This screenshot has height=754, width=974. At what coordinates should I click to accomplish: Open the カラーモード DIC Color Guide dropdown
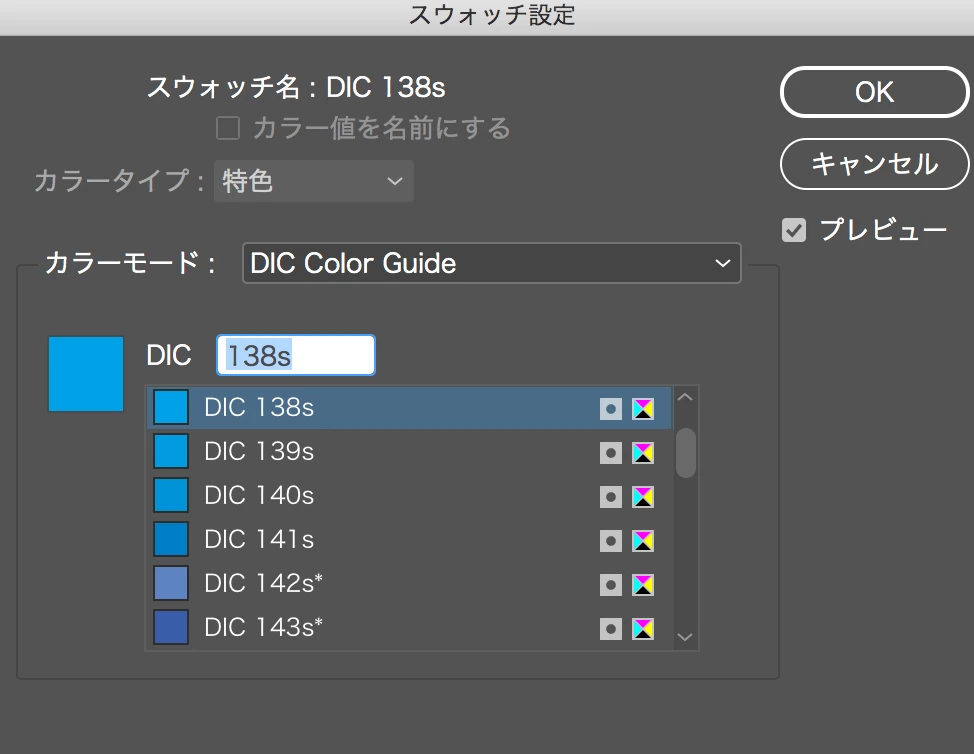(491, 263)
